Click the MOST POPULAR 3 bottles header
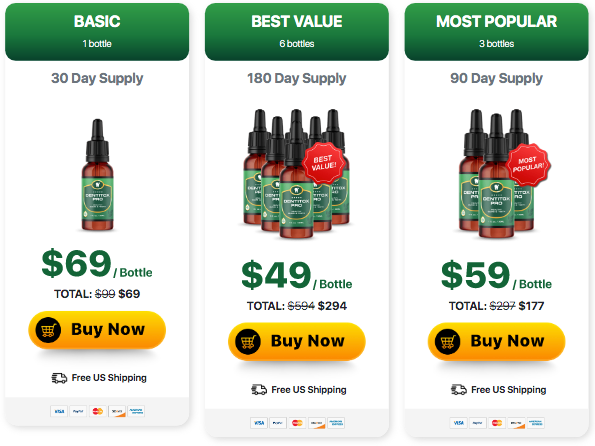This screenshot has height=446, width=595. pos(496,32)
